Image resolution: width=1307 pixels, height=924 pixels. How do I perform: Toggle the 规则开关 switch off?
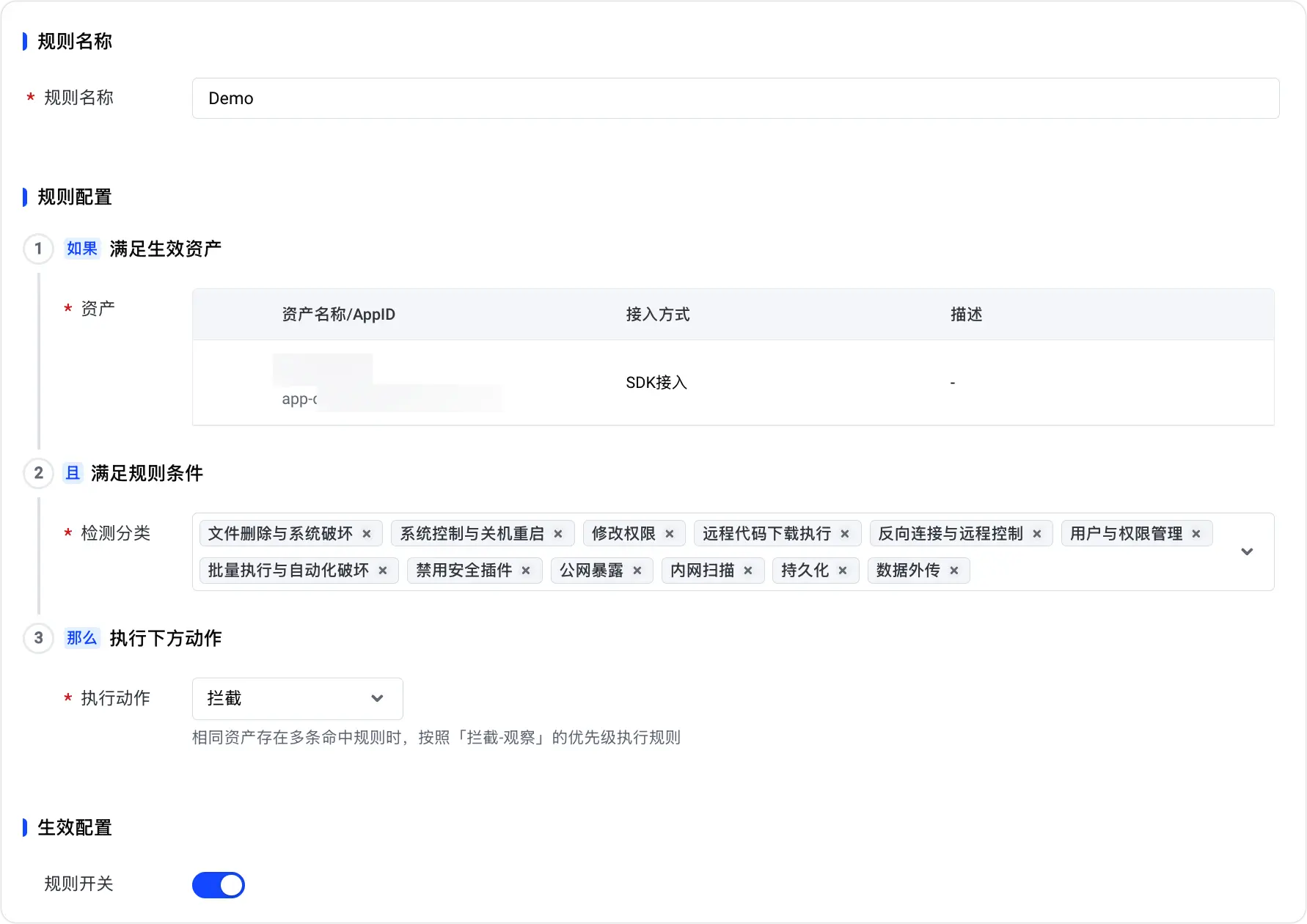tap(219, 885)
